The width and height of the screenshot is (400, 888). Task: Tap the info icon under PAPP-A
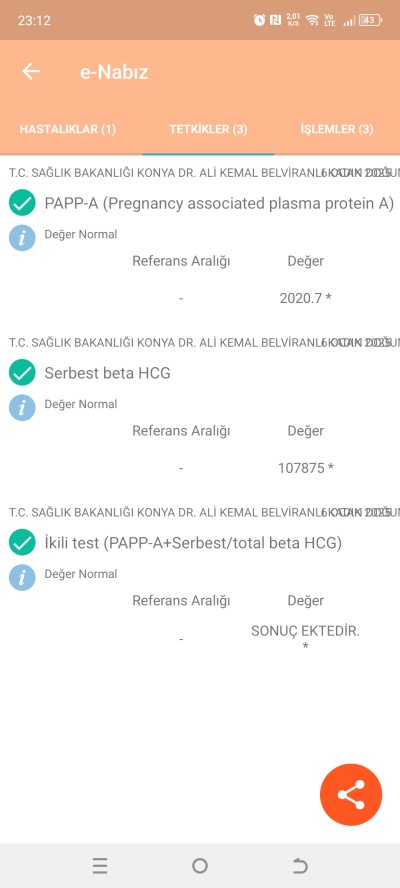(22, 238)
